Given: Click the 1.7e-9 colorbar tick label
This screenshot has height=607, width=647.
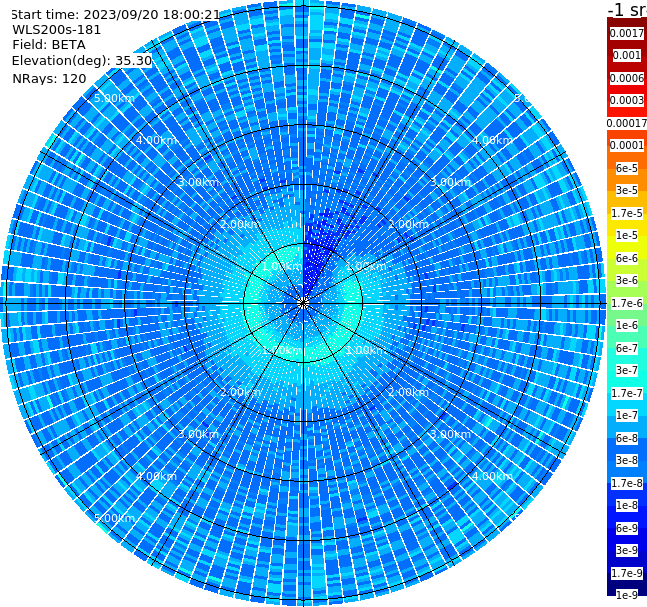Looking at the screenshot, I should coord(627,573).
